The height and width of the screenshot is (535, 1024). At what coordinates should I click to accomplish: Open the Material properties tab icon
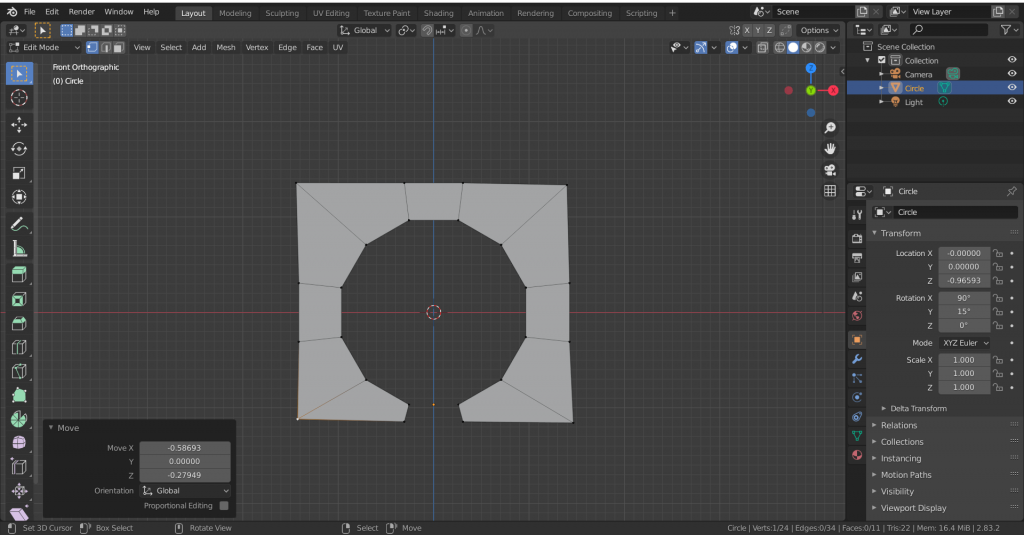(857, 455)
